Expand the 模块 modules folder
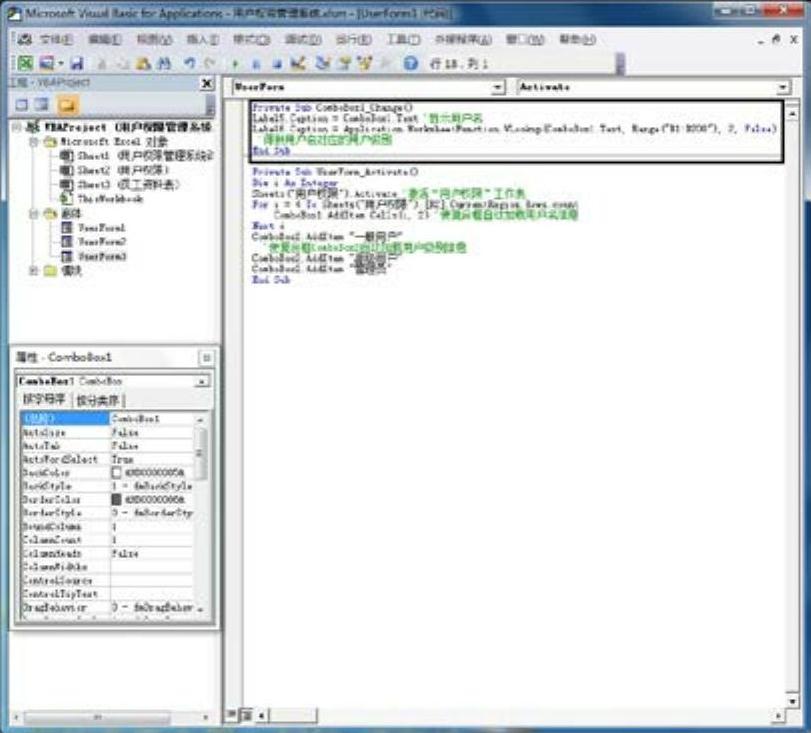This screenshot has width=811, height=733. 34,270
